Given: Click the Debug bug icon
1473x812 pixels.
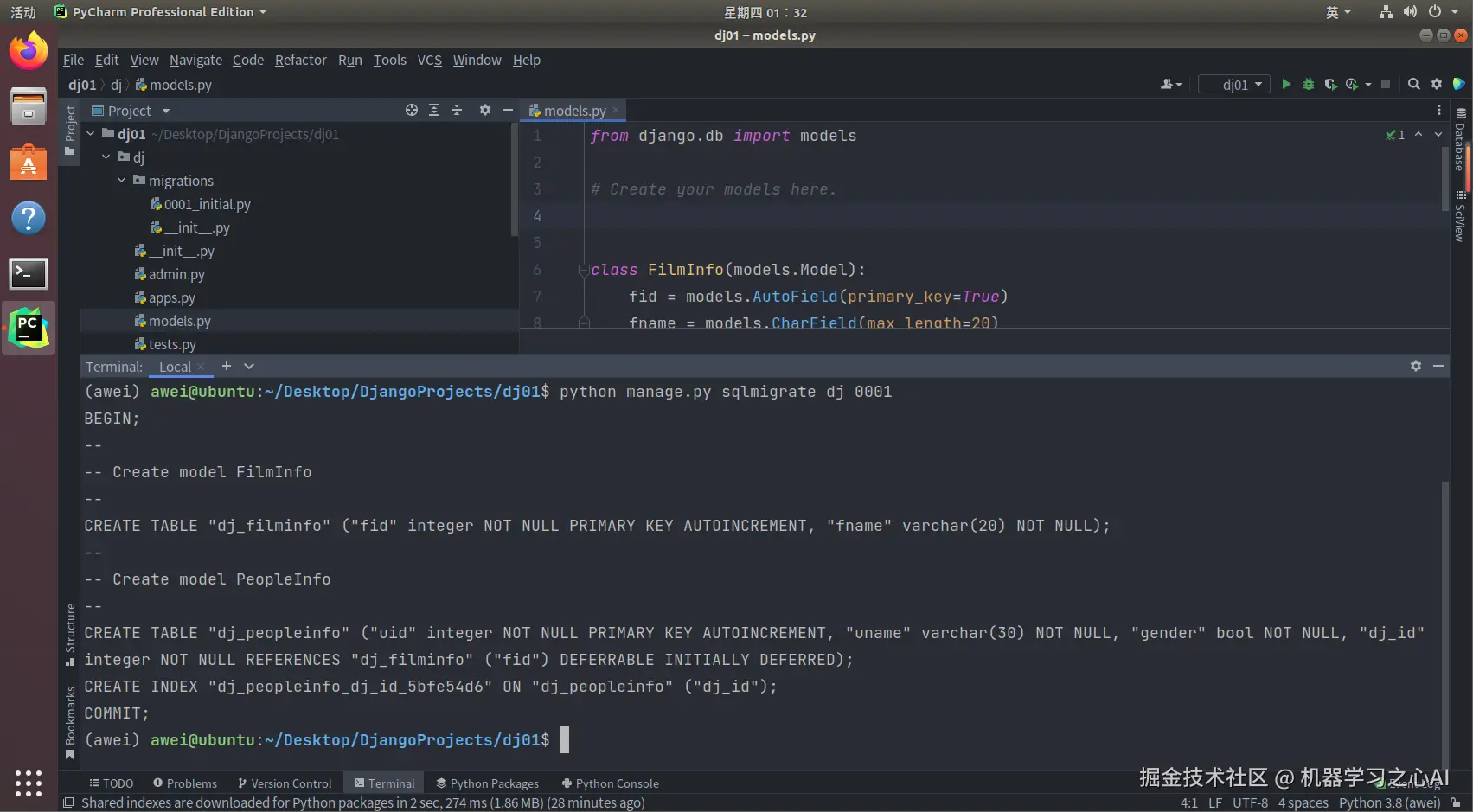Looking at the screenshot, I should click(x=1309, y=84).
